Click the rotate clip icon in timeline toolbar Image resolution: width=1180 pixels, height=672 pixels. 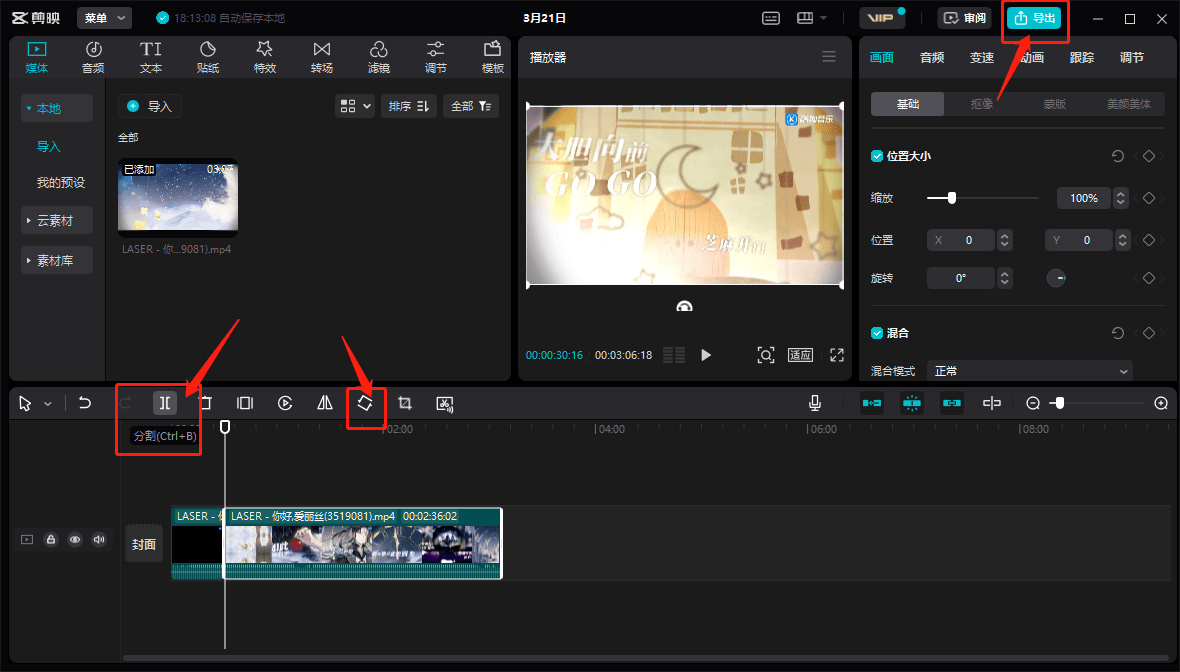(365, 403)
